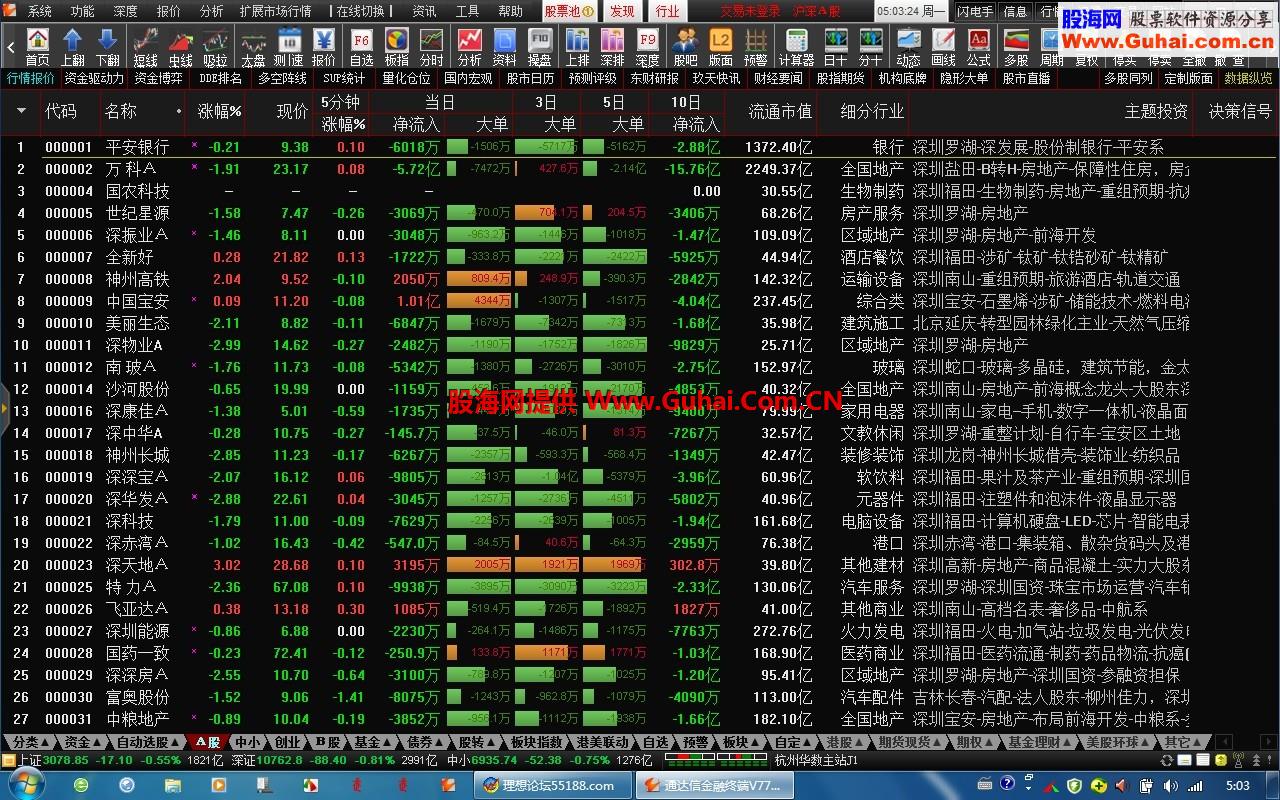The image size is (1280, 800).
Task: Open the 多股 multi-stock icon
Action: [1016, 47]
